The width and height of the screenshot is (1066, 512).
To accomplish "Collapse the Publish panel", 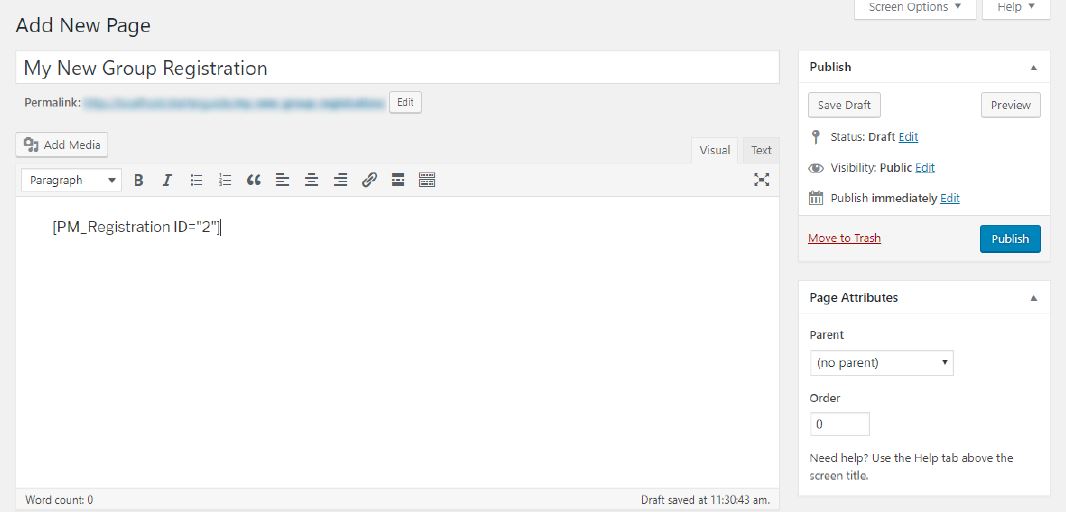I will (x=1033, y=67).
